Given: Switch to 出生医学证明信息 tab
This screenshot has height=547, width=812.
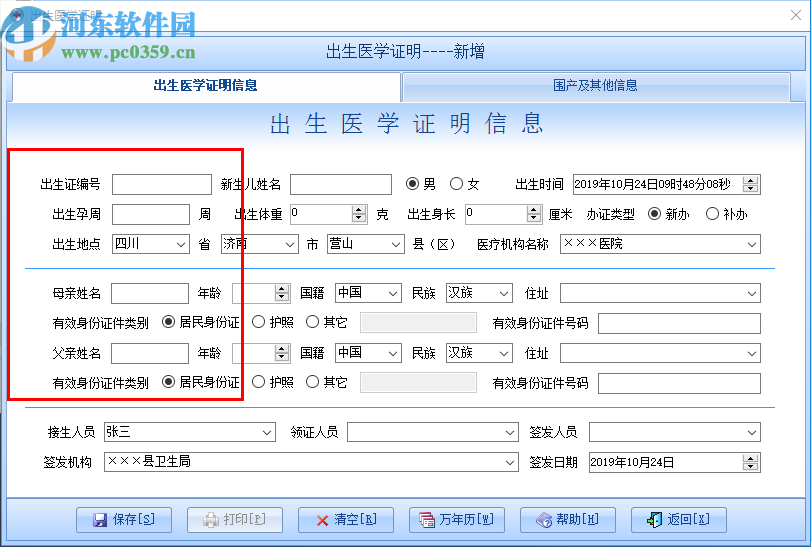Looking at the screenshot, I should pyautogui.click(x=206, y=86).
